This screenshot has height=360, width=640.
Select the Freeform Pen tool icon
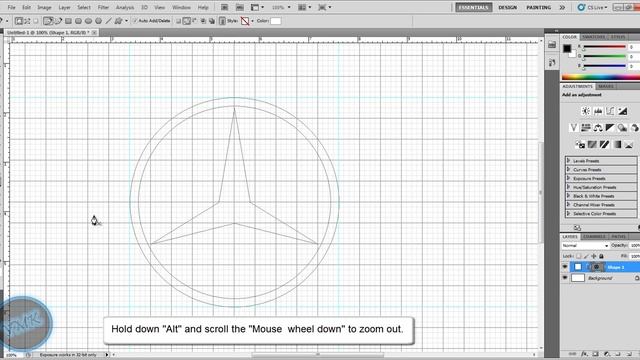click(58, 21)
